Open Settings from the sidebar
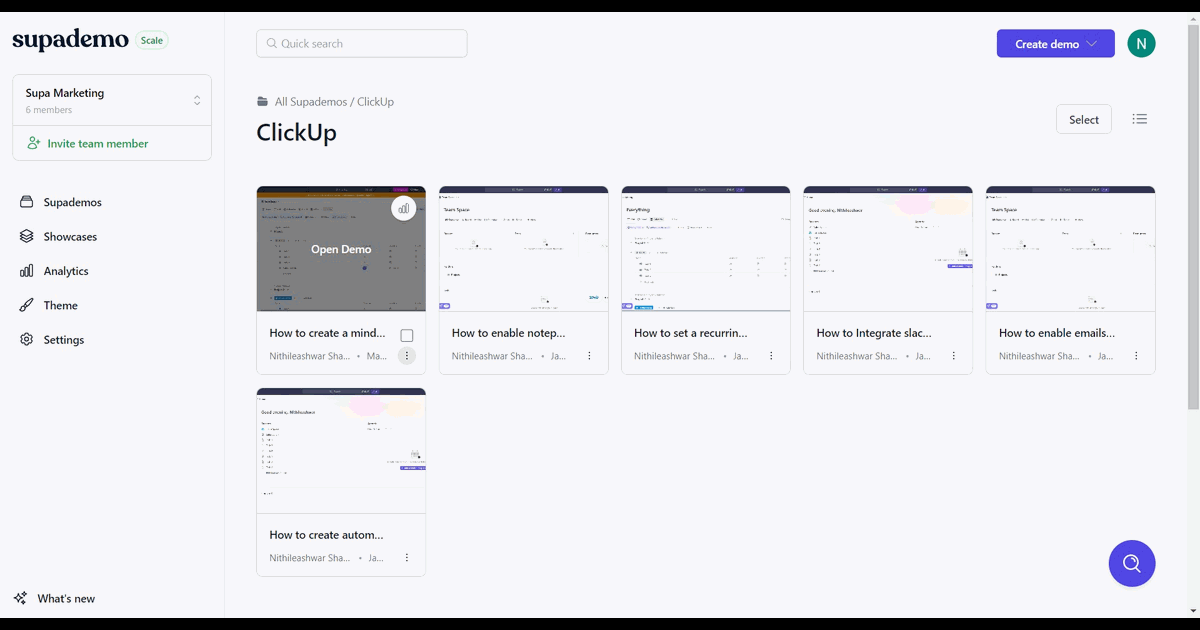This screenshot has height=630, width=1200. [x=64, y=340]
